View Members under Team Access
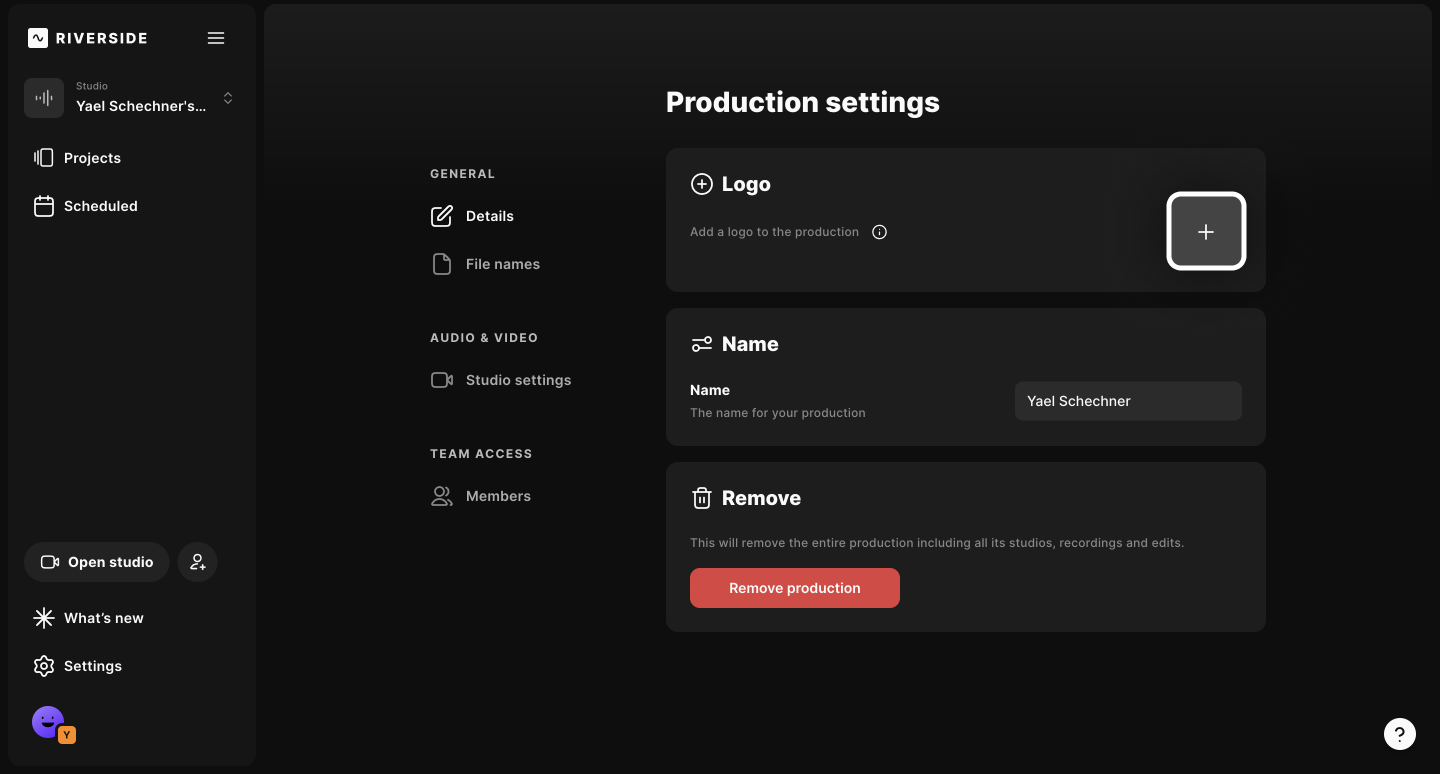Screen dimensions: 1440x774 click(498, 496)
